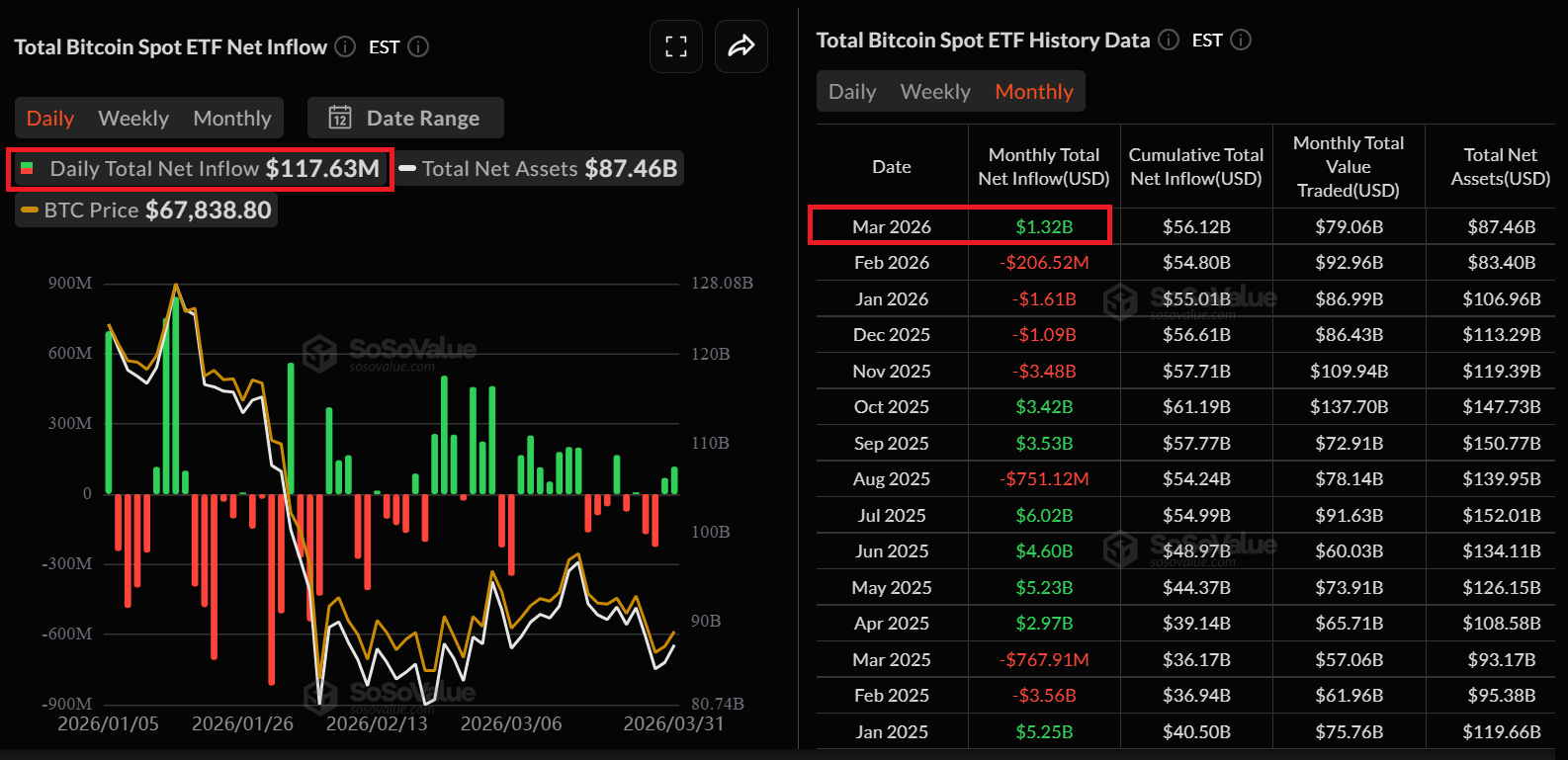Click info icon beside History Data title

[1169, 40]
